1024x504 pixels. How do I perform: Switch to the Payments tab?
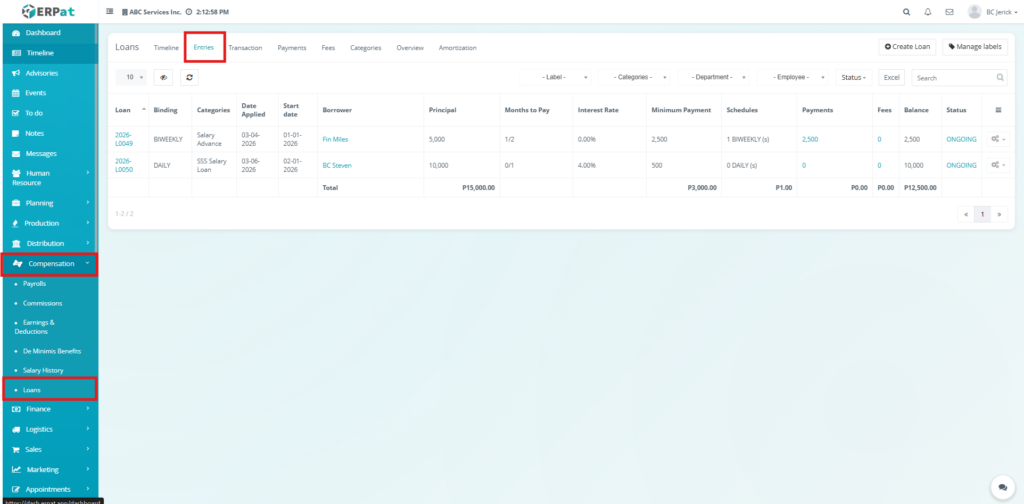coord(292,48)
